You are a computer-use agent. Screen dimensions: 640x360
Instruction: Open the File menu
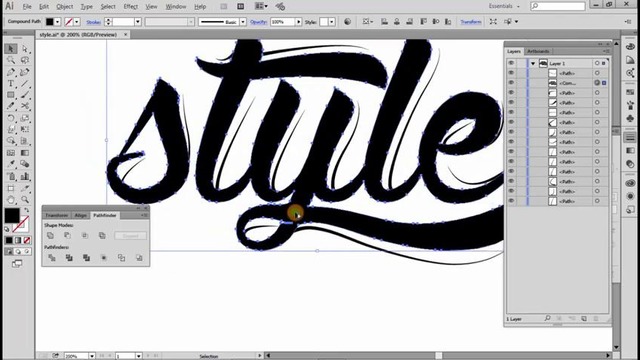(x=27, y=7)
